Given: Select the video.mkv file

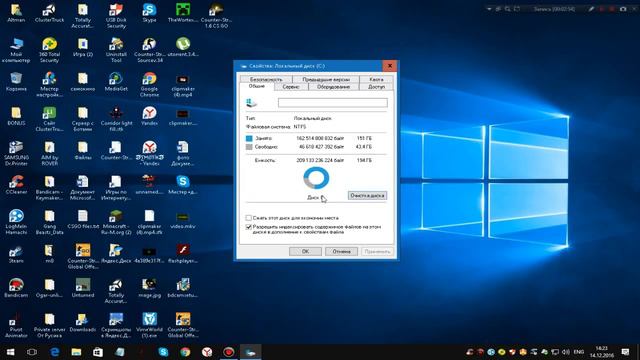Looking at the screenshot, I should pos(183,219).
